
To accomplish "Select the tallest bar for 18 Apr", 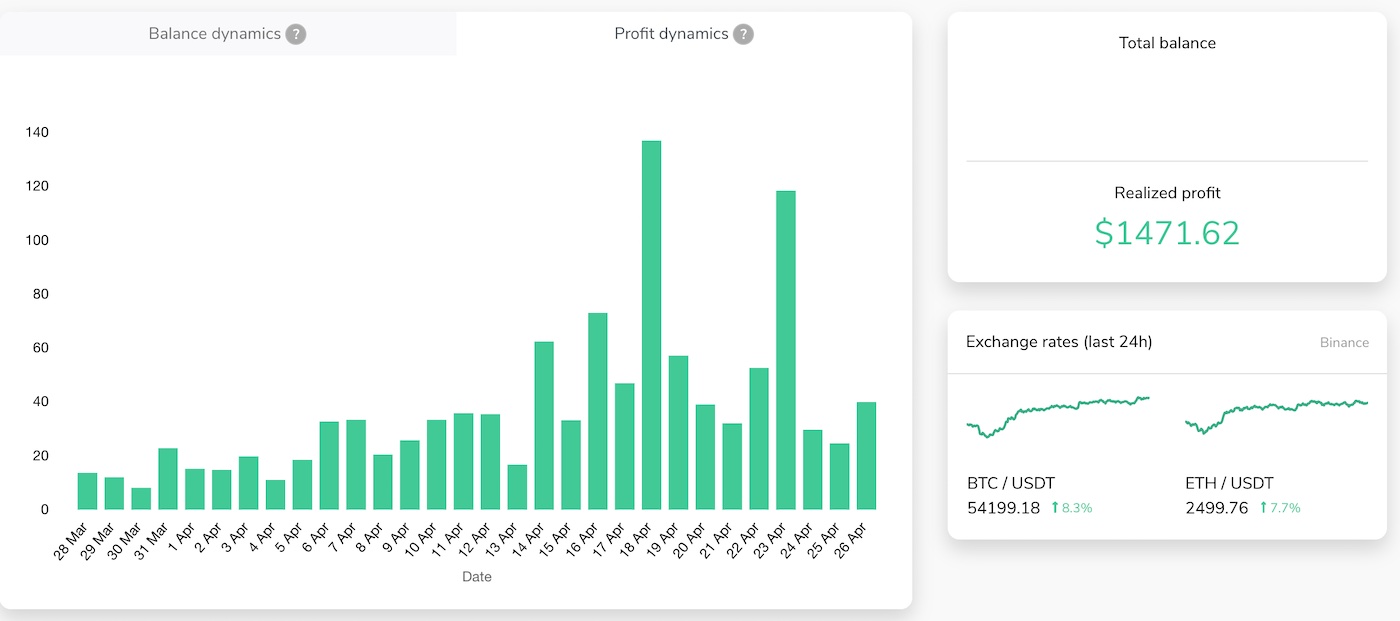I will click(651, 325).
